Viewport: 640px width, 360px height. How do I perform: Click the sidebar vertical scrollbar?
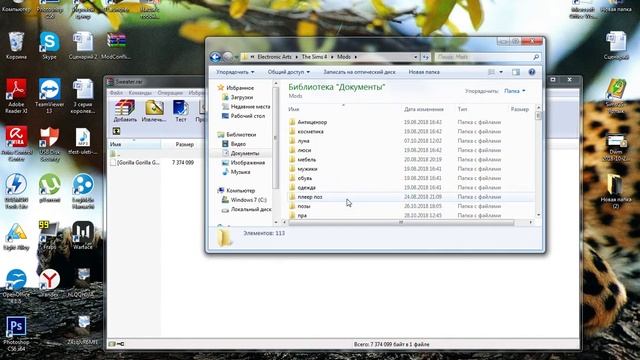click(x=276, y=139)
